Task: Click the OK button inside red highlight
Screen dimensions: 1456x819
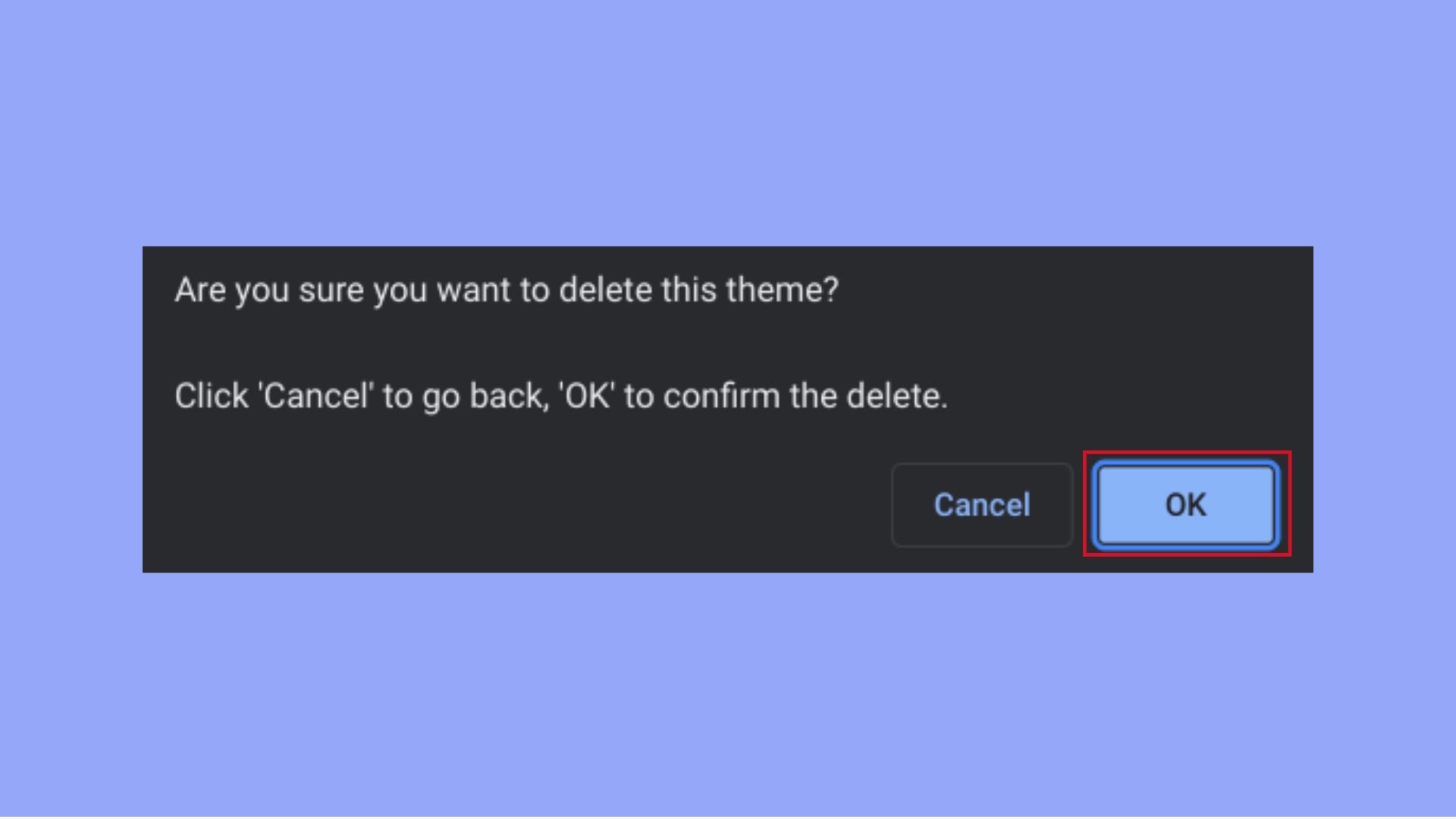Action: 1186,505
